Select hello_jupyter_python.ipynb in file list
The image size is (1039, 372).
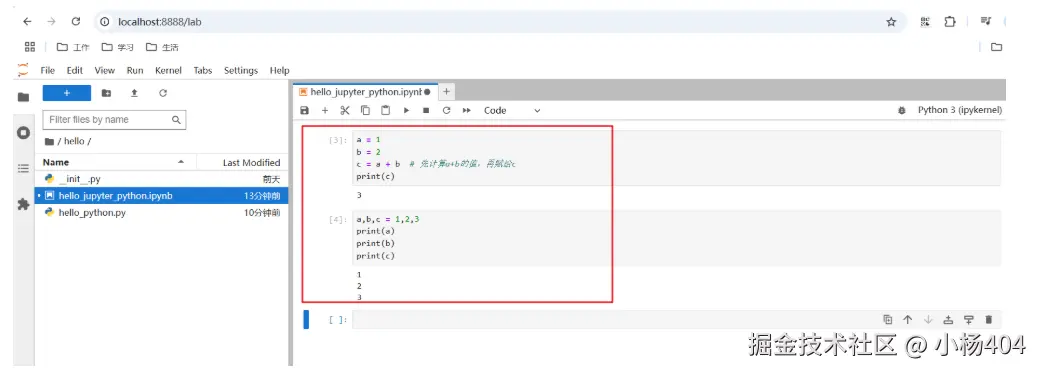[x=162, y=196]
